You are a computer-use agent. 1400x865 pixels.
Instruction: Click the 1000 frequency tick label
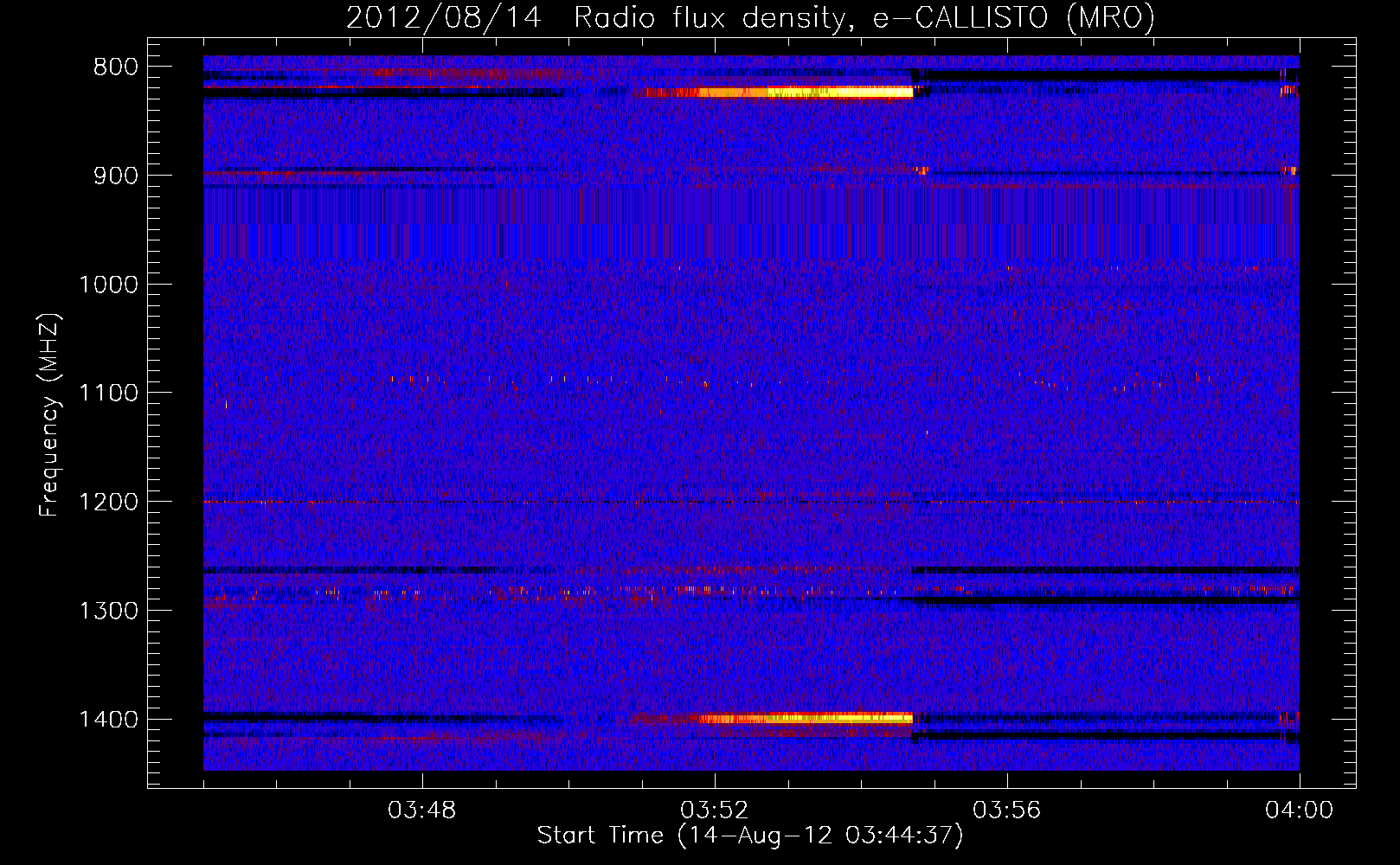coord(108,285)
